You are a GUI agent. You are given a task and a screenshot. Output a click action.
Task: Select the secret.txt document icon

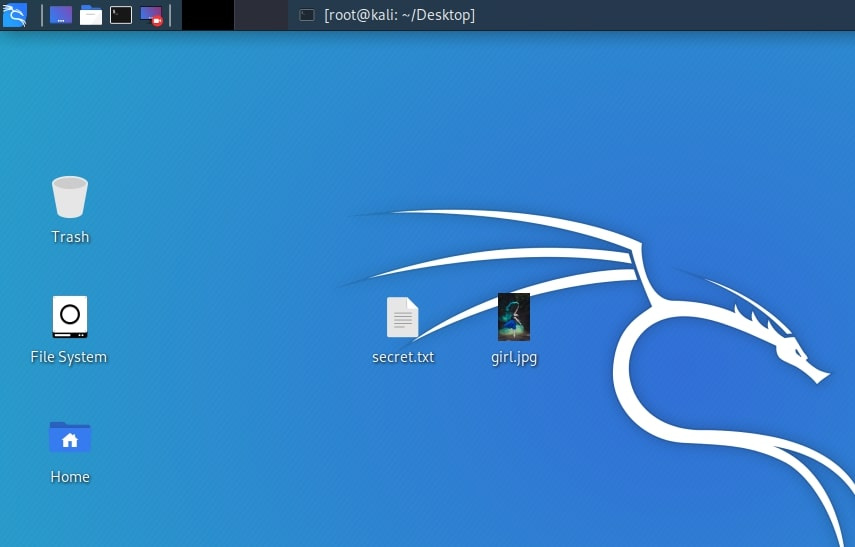click(x=403, y=317)
